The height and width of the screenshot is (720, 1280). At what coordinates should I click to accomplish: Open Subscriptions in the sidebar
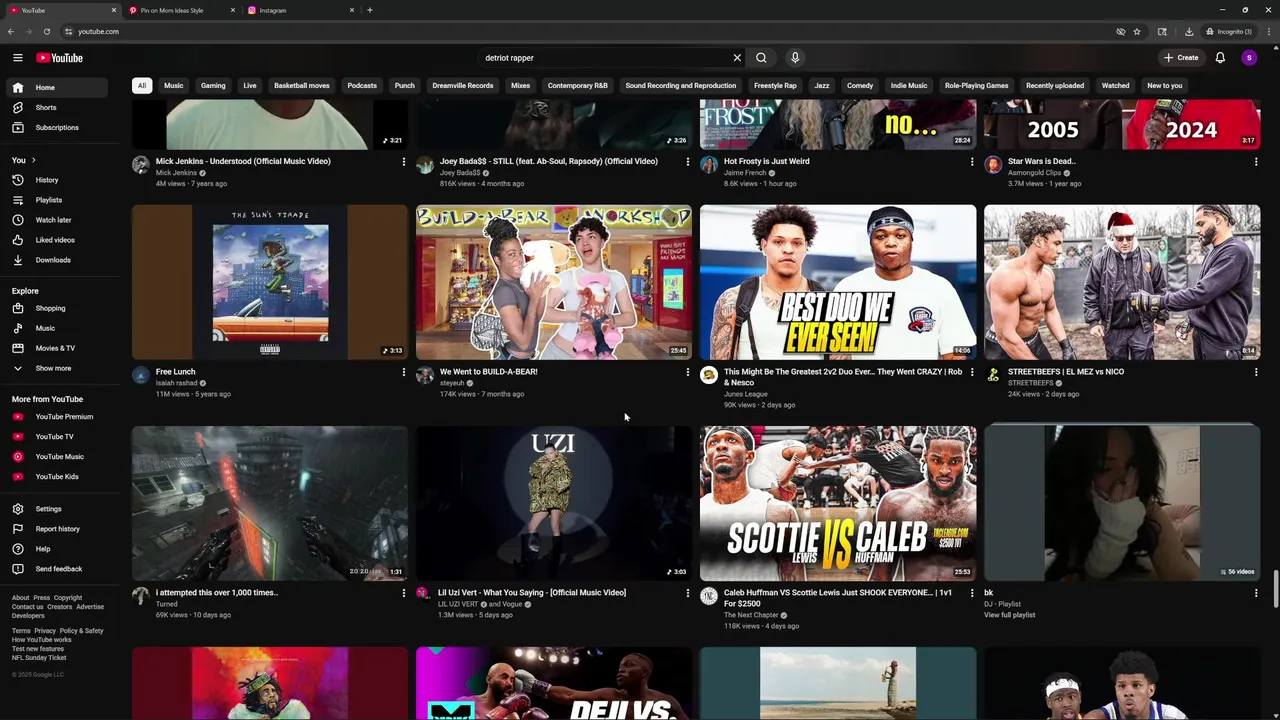[56, 127]
